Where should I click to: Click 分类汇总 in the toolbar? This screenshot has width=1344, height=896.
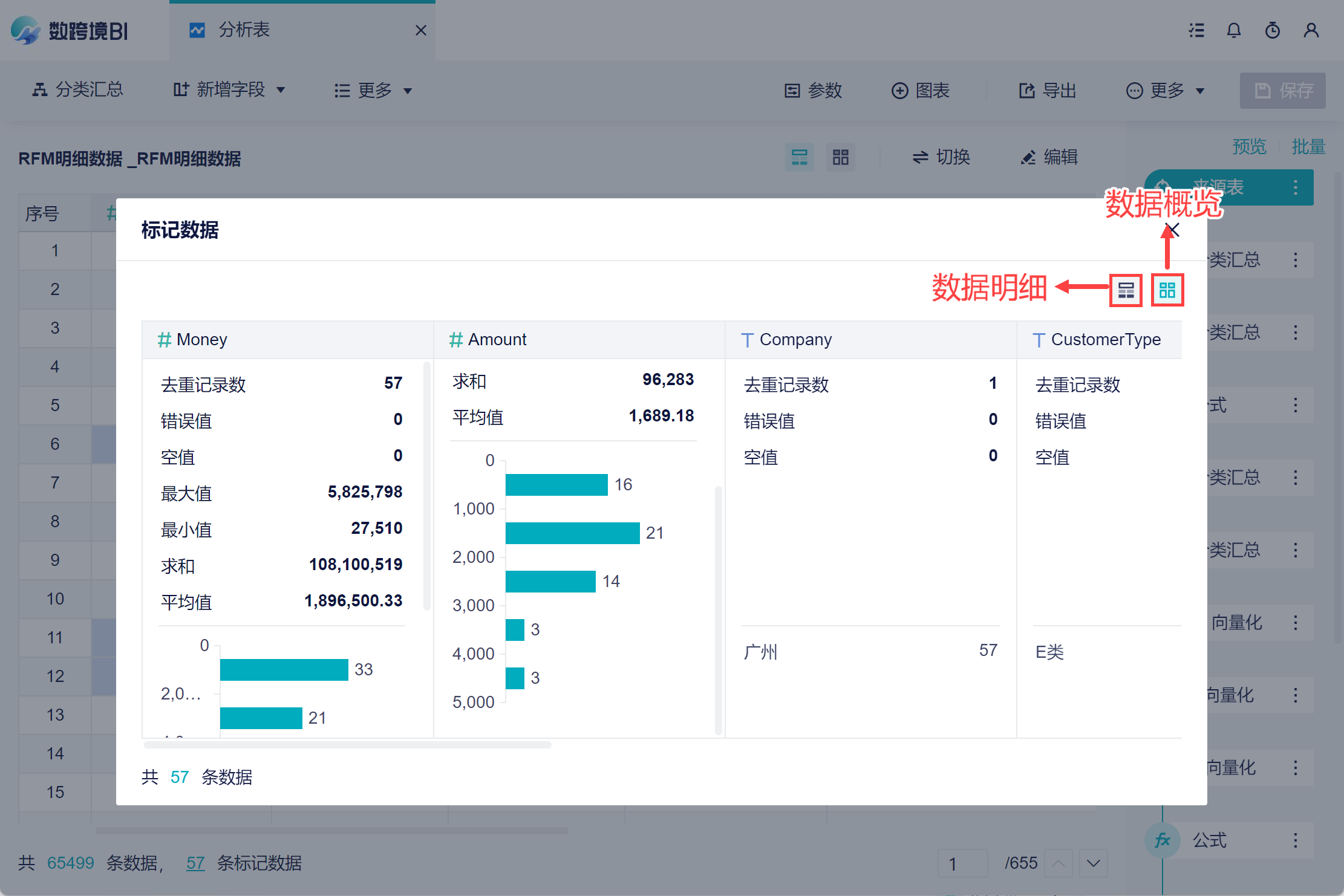[77, 90]
